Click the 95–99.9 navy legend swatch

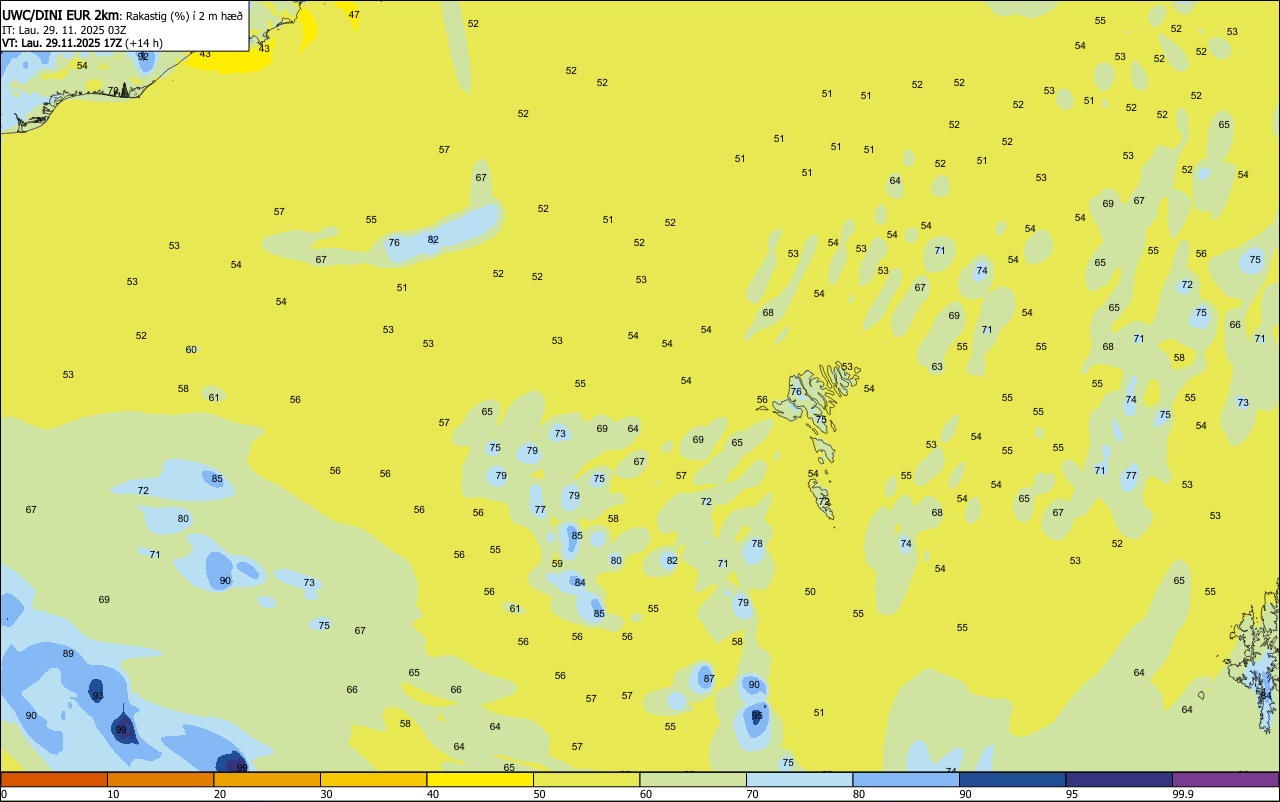[1119, 779]
